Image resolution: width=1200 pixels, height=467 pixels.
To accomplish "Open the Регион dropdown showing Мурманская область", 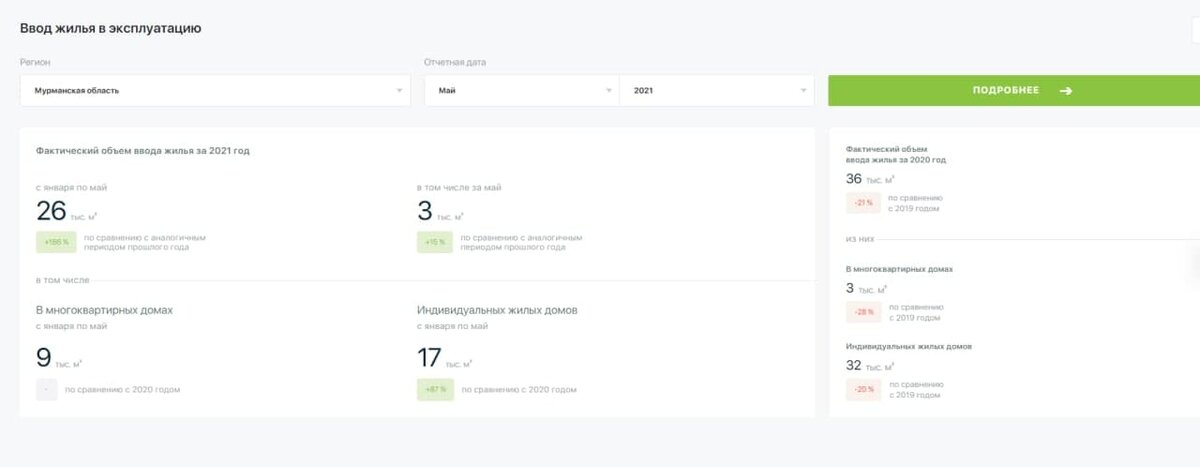I will (x=215, y=90).
